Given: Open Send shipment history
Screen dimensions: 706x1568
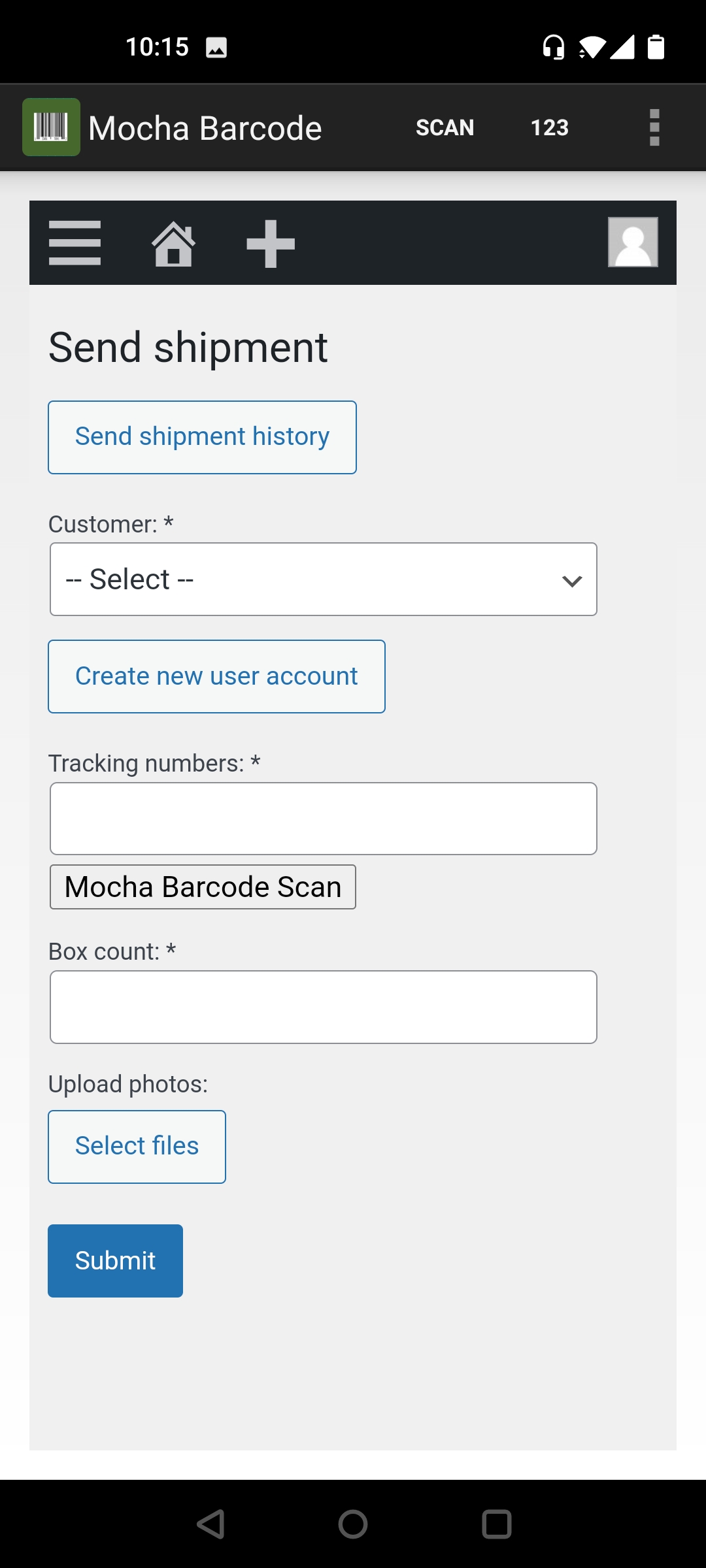Looking at the screenshot, I should coord(202,437).
